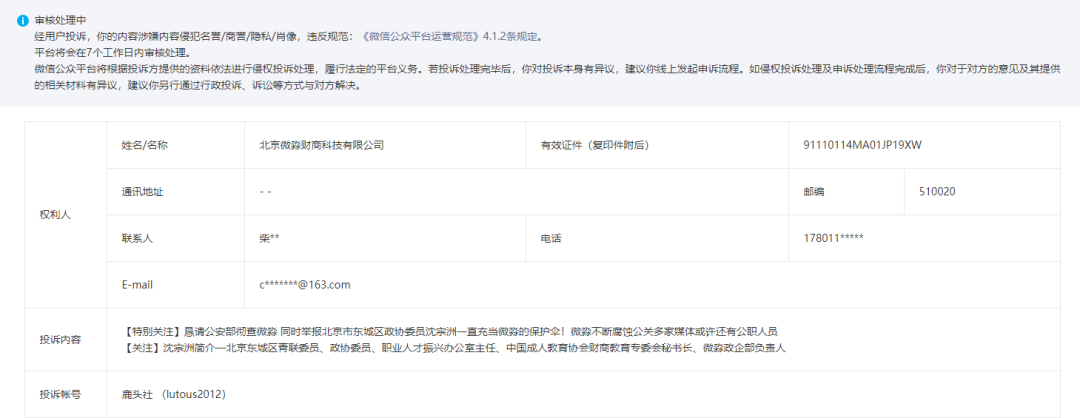Click the 通讯地址 label cell
Screen dimensions: 1080x418
pos(176,191)
